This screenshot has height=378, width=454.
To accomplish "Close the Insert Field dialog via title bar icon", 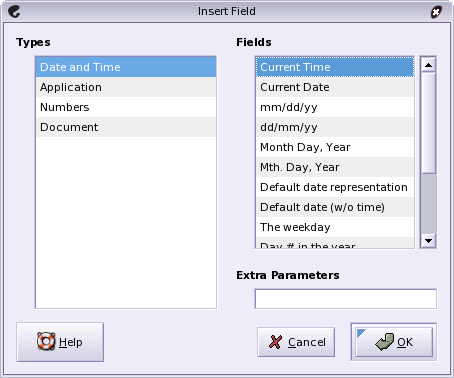I will [x=436, y=12].
